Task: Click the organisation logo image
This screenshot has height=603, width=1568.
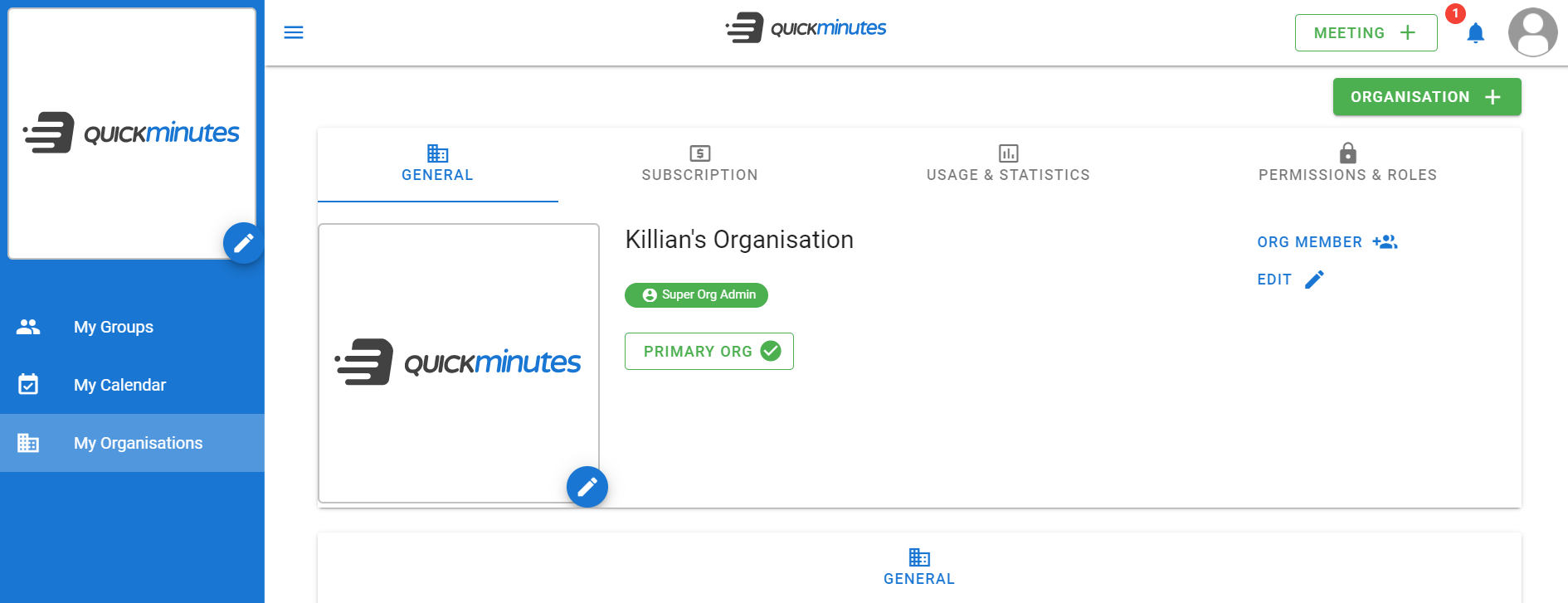Action: coord(458,362)
